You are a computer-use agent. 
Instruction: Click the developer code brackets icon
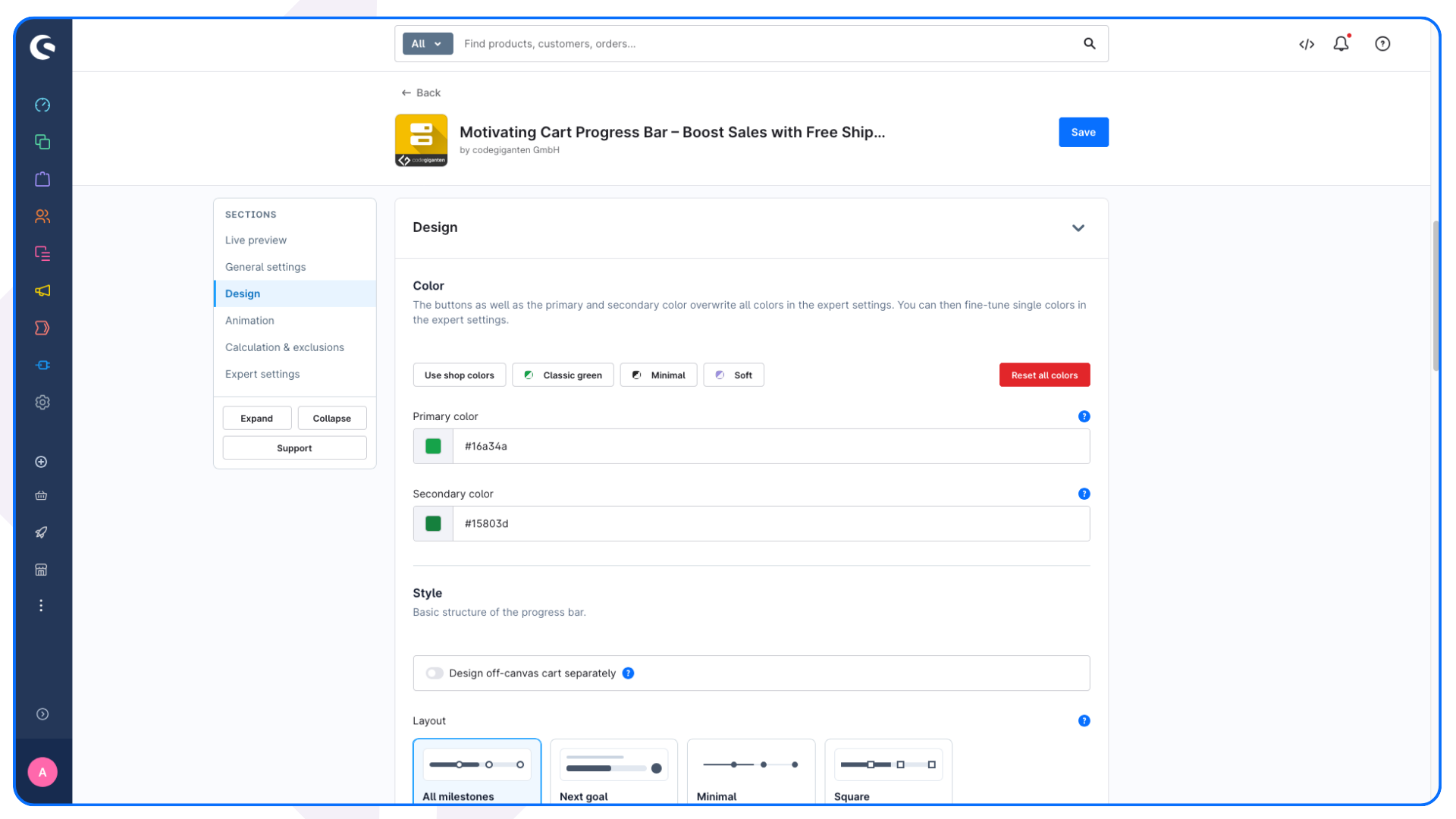pos(1306,44)
